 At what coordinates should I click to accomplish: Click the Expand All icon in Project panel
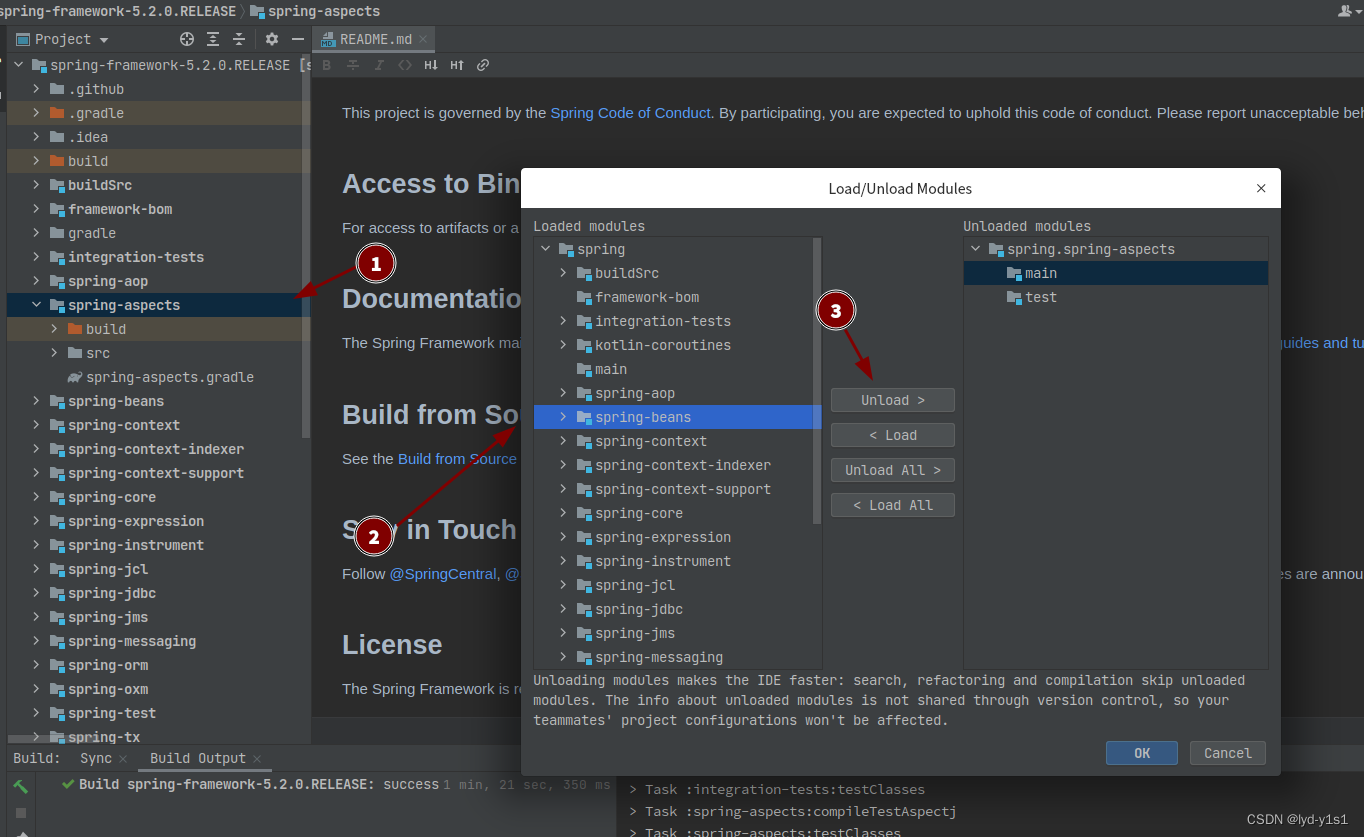(213, 39)
